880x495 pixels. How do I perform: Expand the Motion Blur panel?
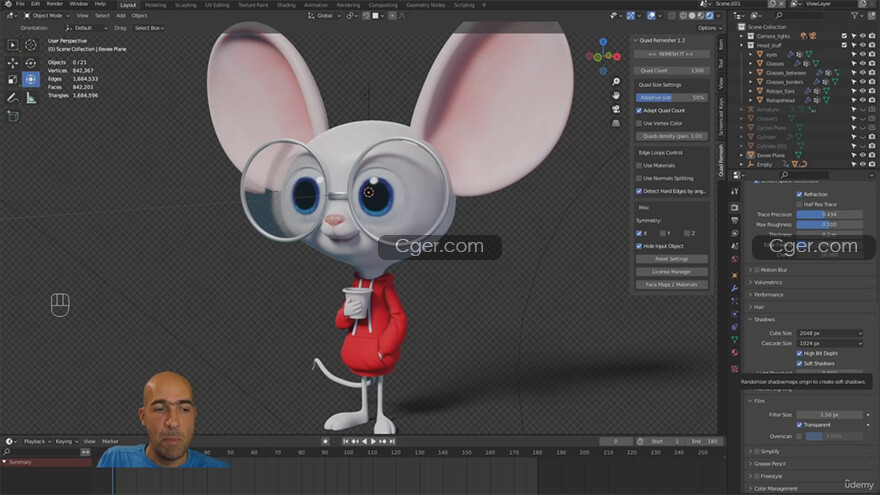pyautogui.click(x=750, y=270)
